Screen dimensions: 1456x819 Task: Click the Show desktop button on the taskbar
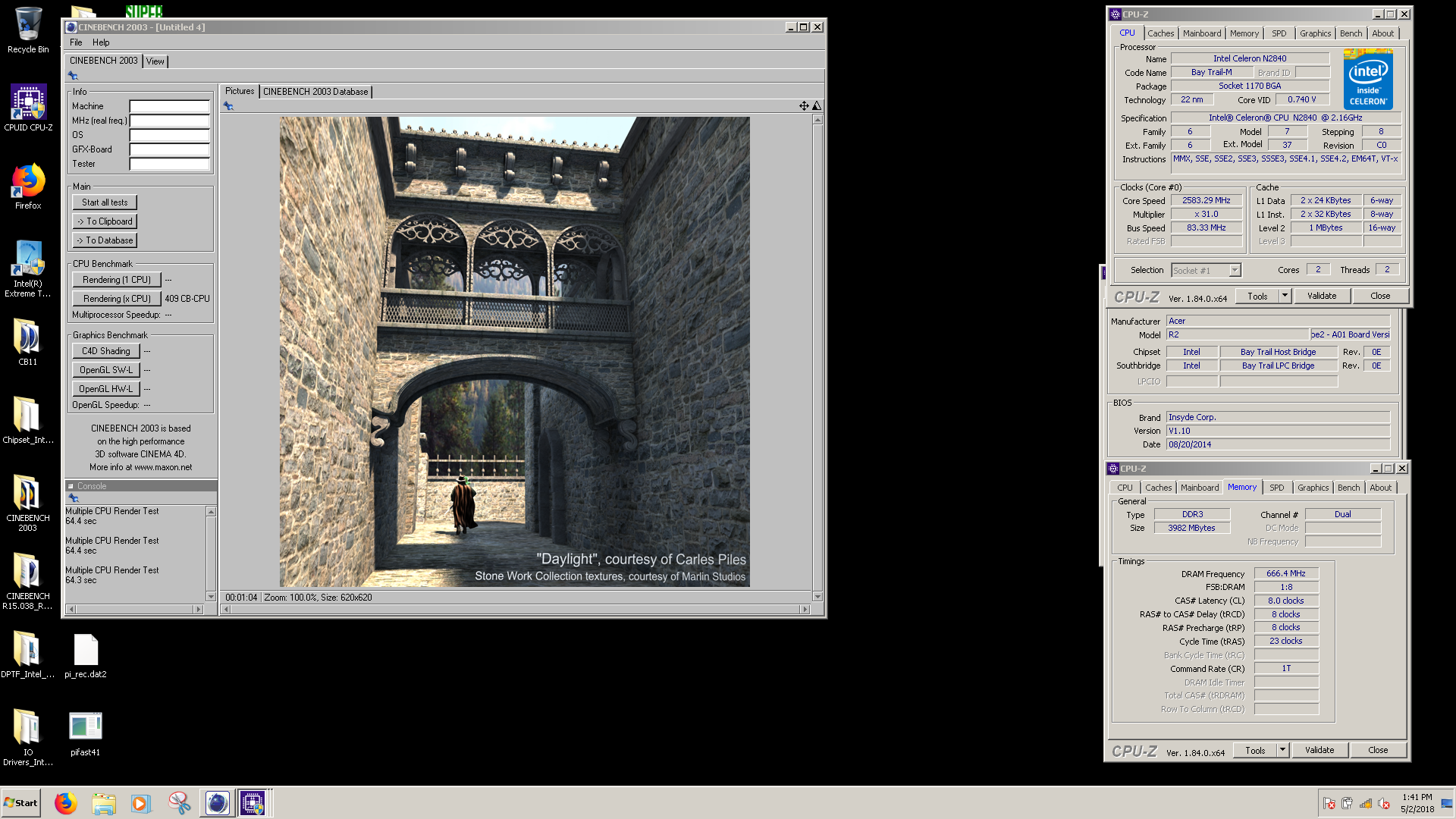[x=1447, y=803]
